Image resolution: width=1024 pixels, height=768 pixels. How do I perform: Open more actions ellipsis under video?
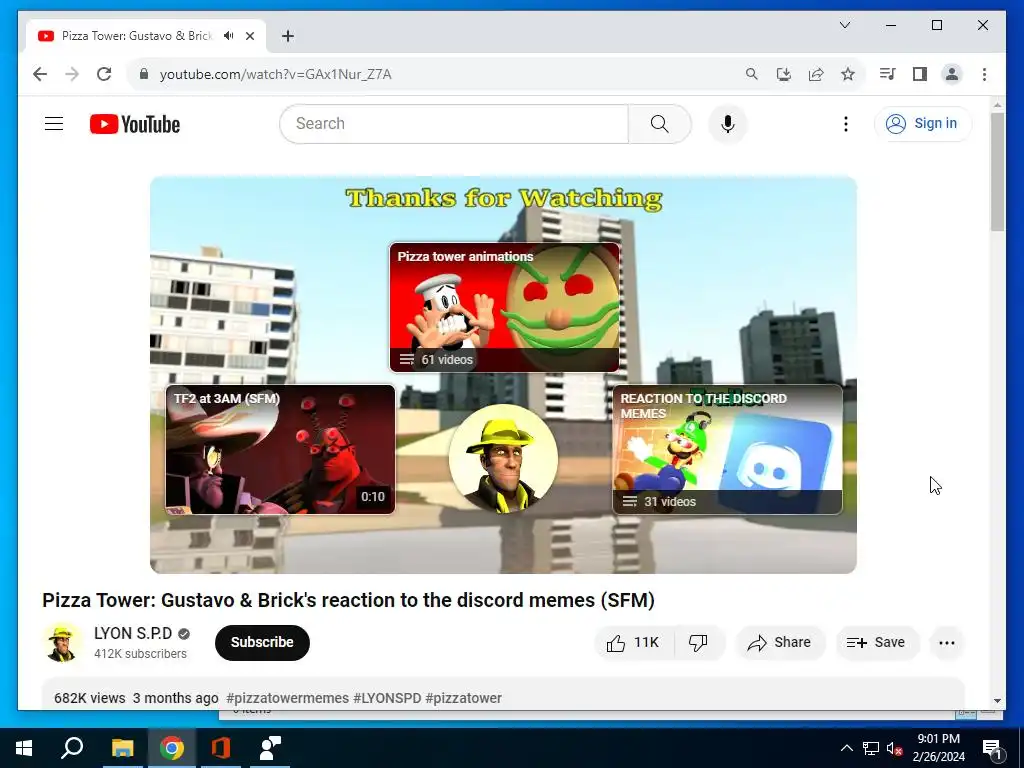[x=947, y=643]
